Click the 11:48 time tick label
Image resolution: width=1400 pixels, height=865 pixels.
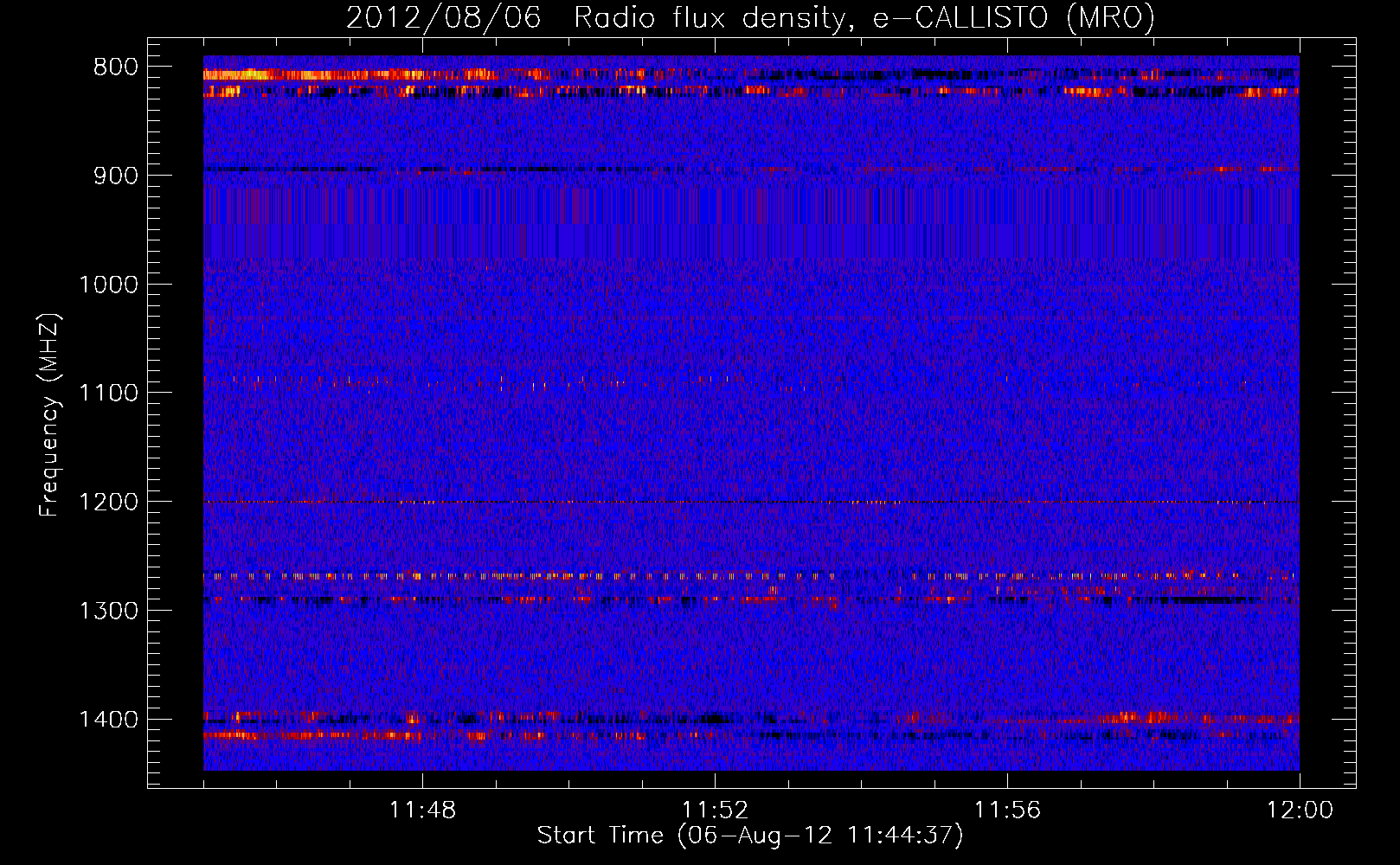click(422, 810)
